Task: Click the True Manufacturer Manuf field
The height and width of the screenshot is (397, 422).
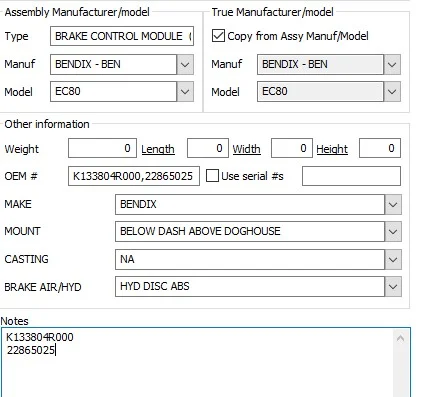Action: [x=320, y=64]
